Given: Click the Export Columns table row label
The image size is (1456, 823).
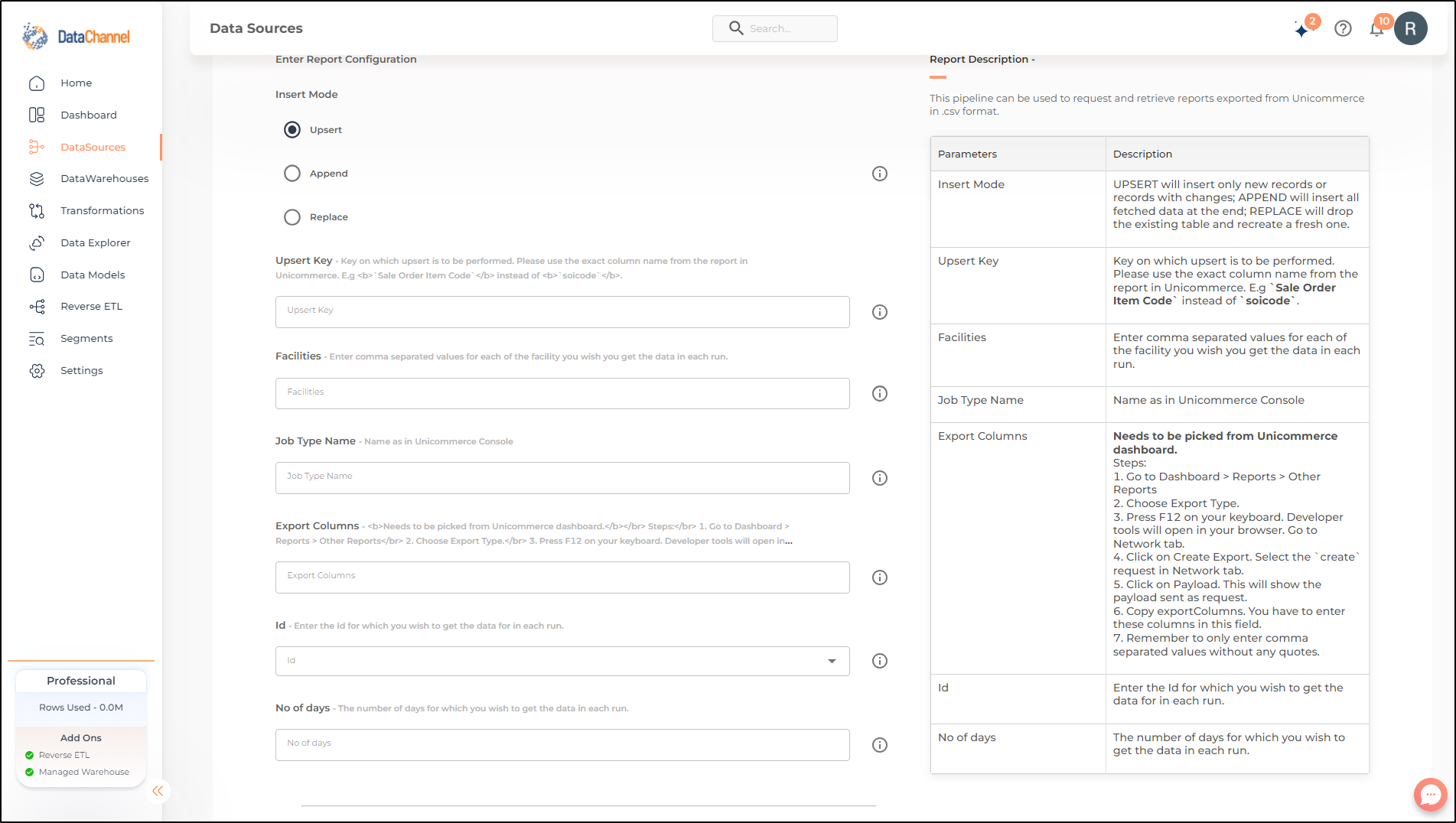Looking at the screenshot, I should [982, 436].
